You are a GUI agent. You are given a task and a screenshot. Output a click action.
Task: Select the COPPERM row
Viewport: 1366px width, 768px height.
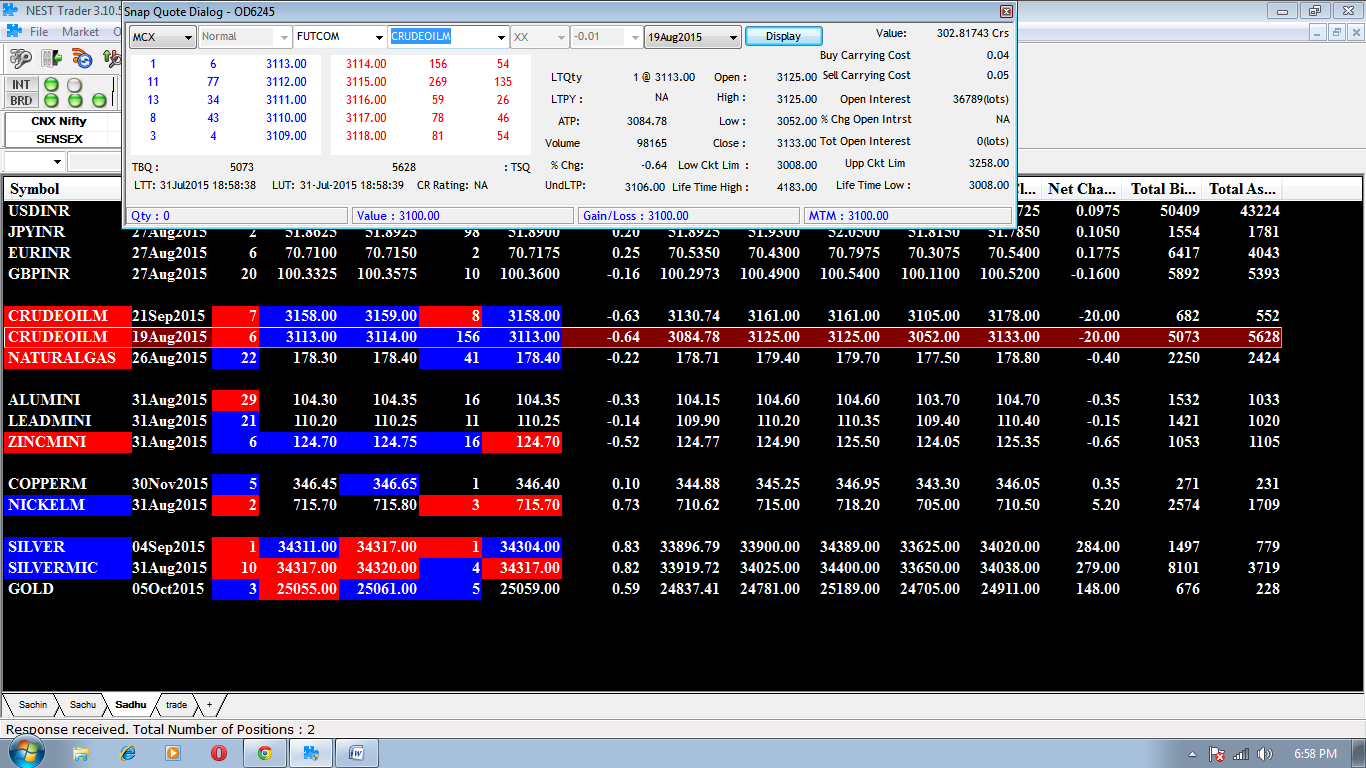tap(642, 484)
